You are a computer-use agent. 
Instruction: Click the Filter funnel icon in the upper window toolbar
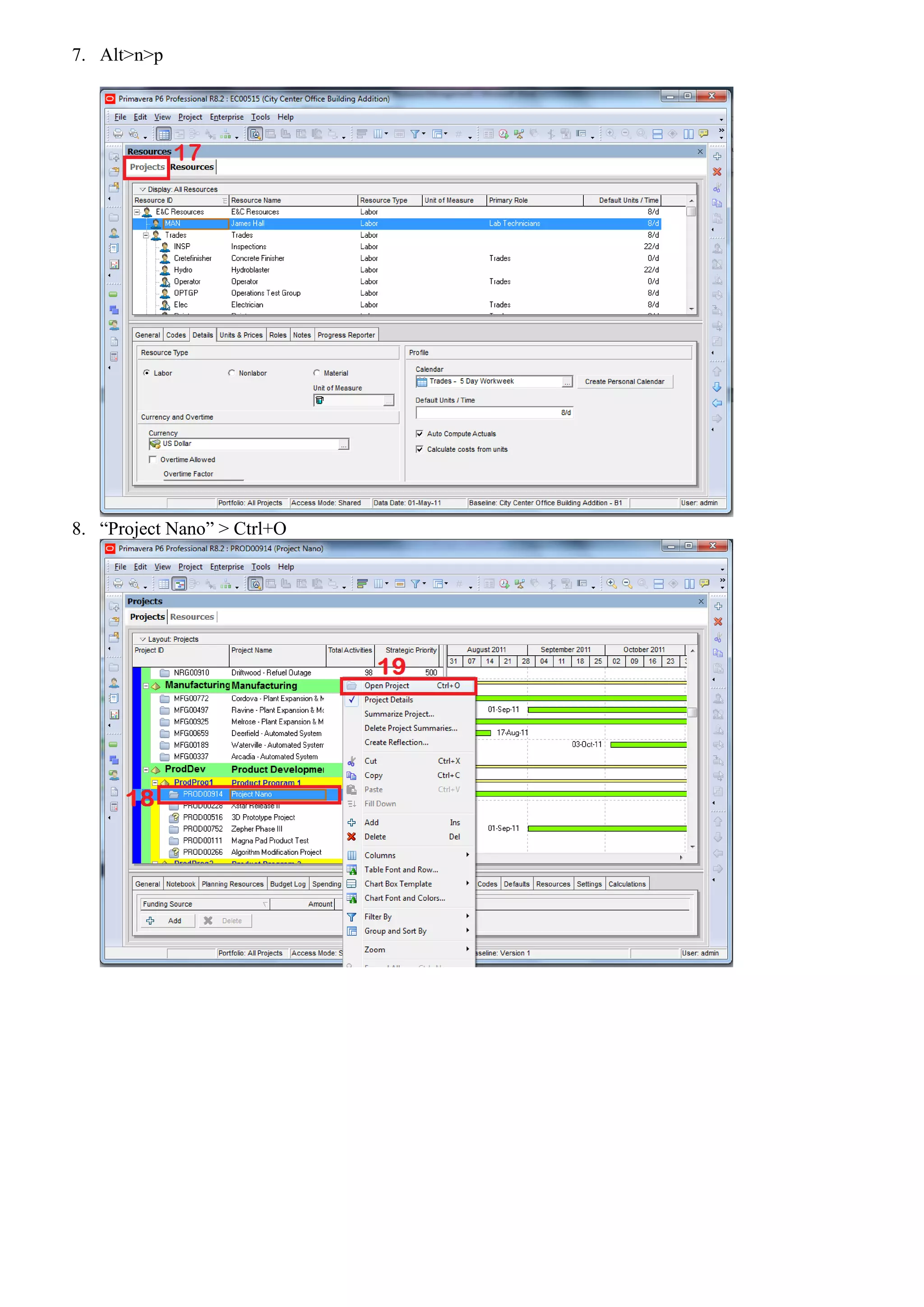coord(415,134)
